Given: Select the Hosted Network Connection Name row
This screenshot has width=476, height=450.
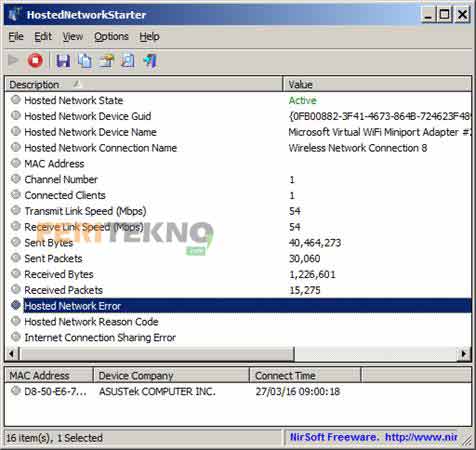Looking at the screenshot, I should click(x=238, y=148).
